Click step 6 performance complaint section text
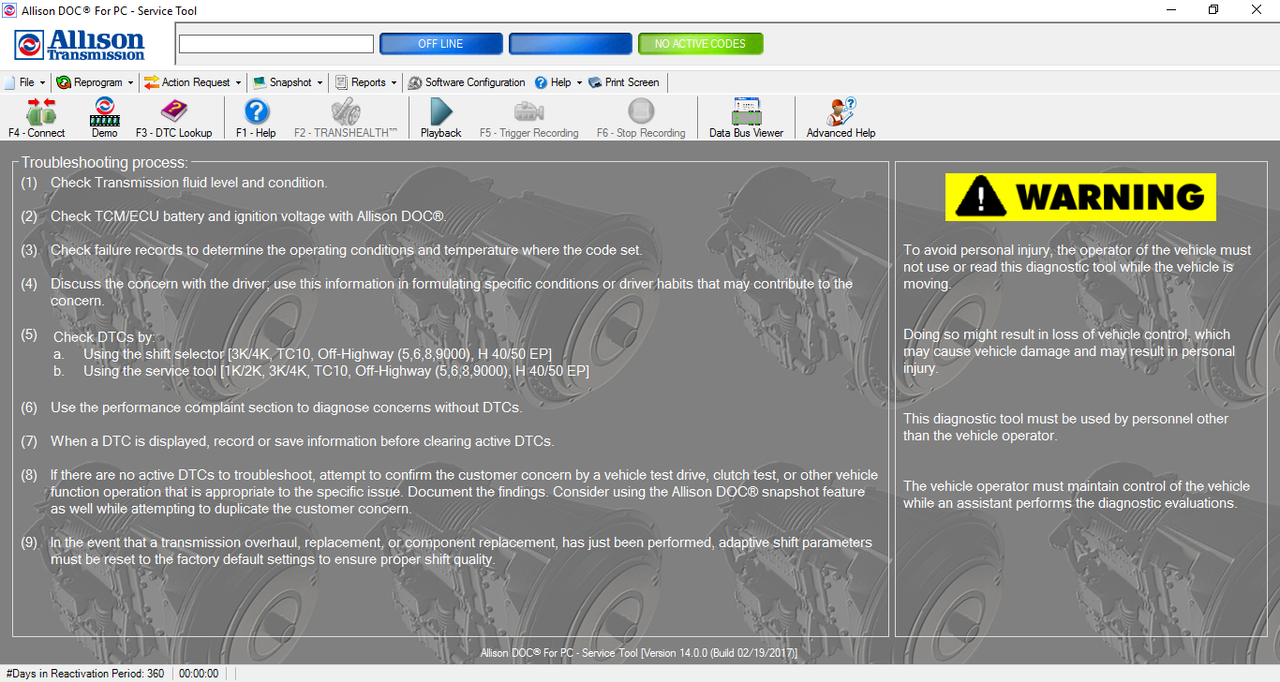The height and width of the screenshot is (682, 1280). coord(286,407)
